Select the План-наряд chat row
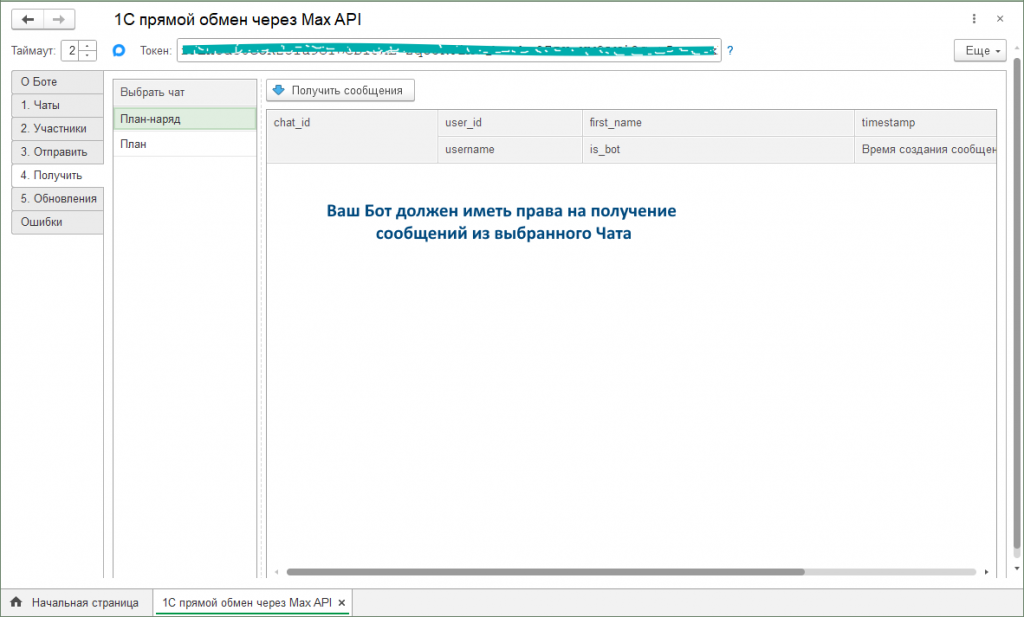This screenshot has width=1024, height=617. click(185, 119)
